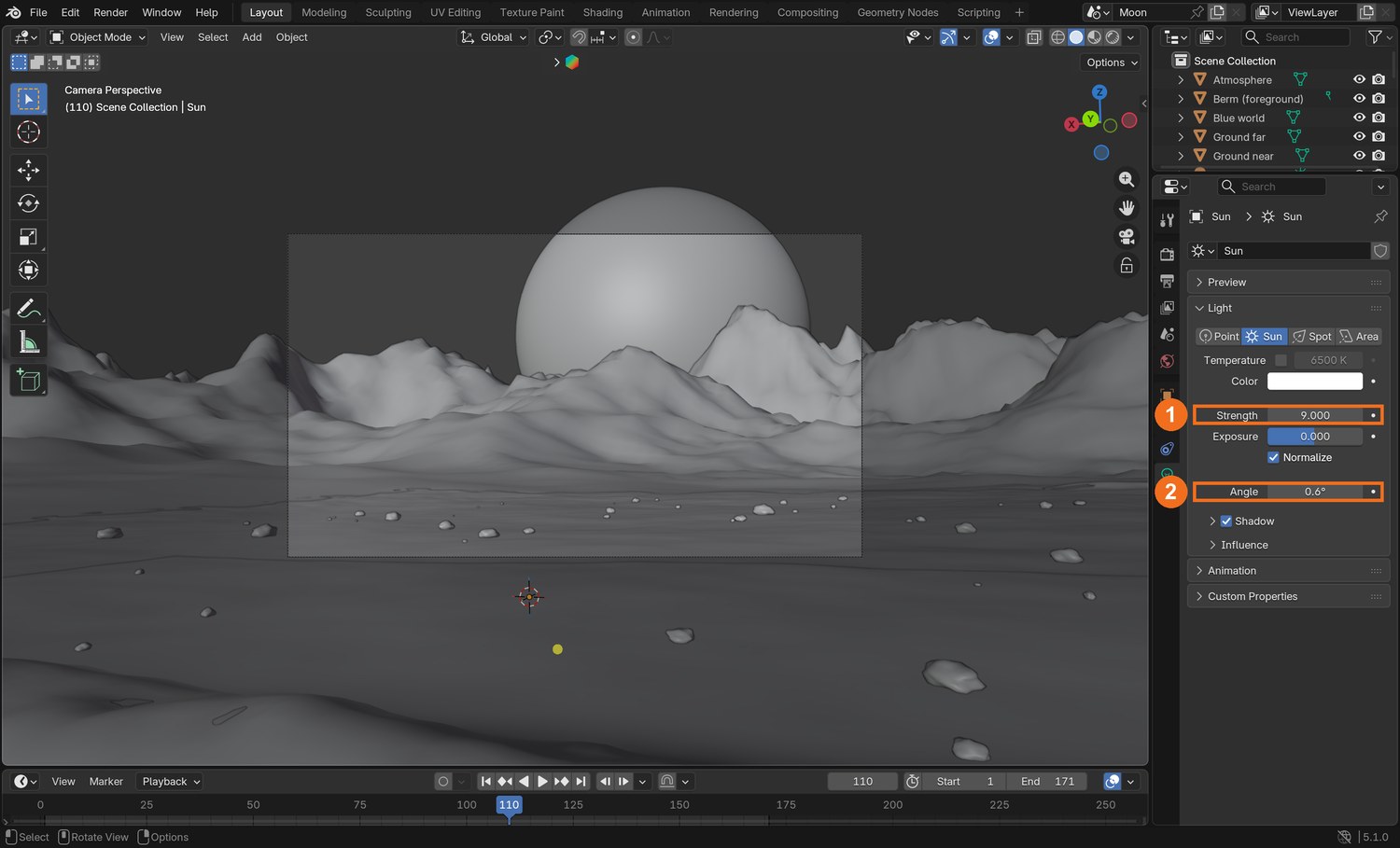Click the Blender logo menu
Screen dimensions: 1400x848
coord(13,12)
